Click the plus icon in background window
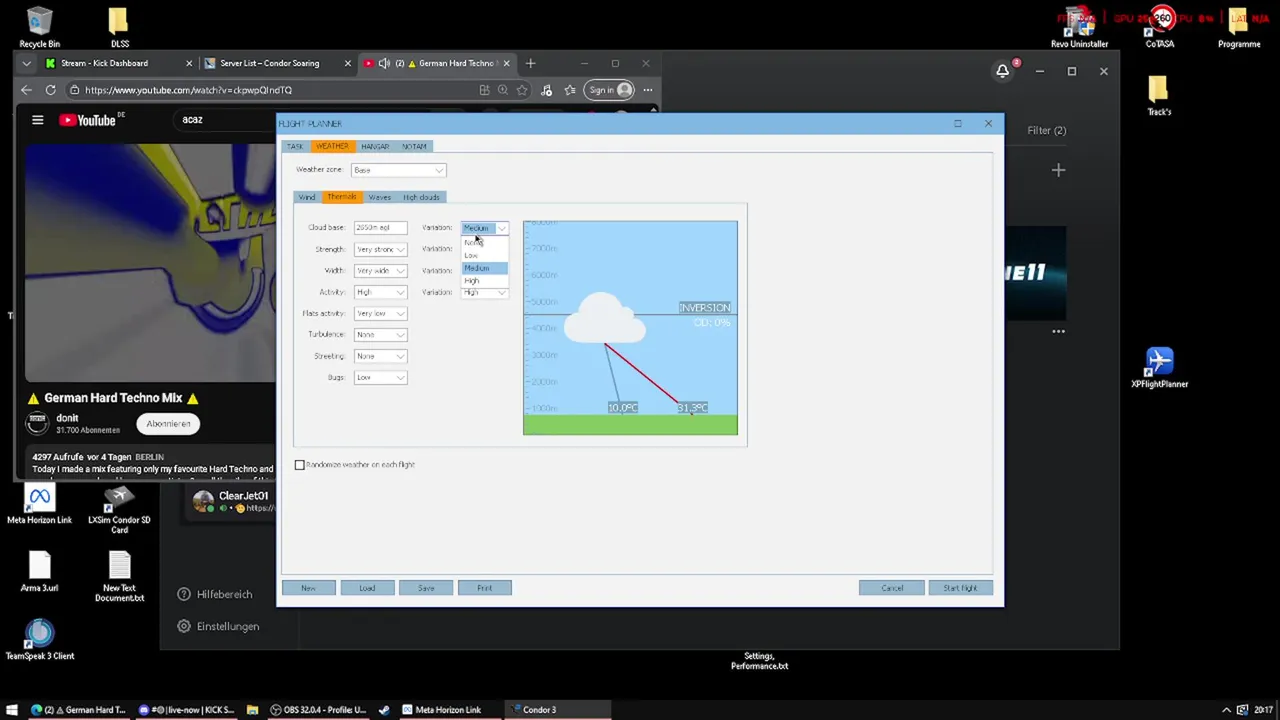This screenshot has width=1280, height=720. click(1058, 170)
